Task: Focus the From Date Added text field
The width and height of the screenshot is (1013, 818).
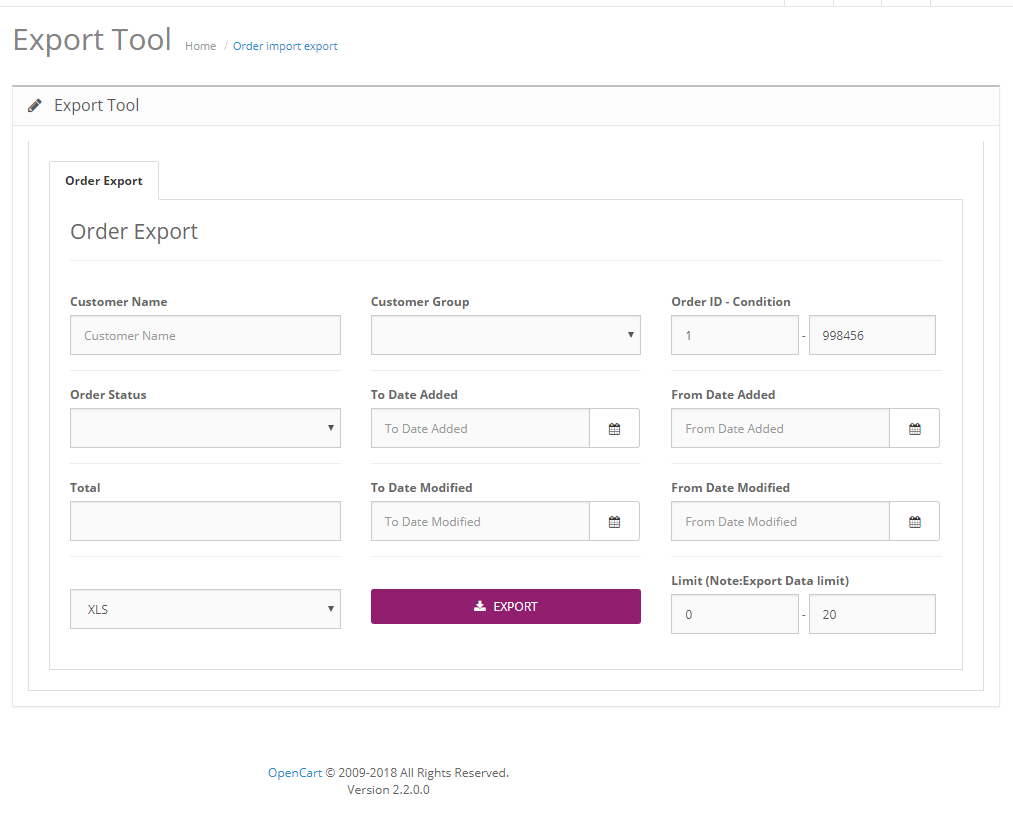Action: click(780, 428)
